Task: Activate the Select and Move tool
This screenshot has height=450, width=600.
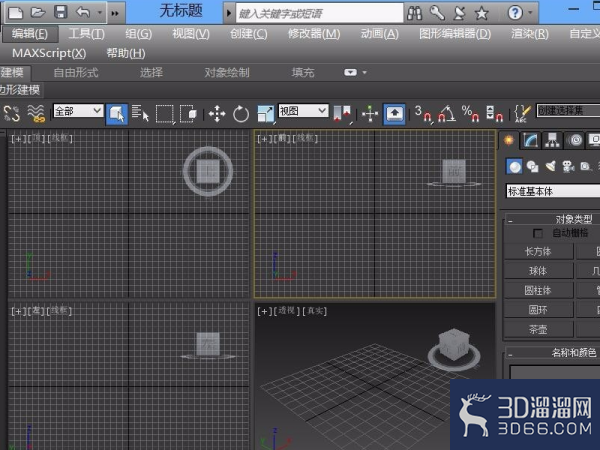Action: pyautogui.click(x=217, y=114)
